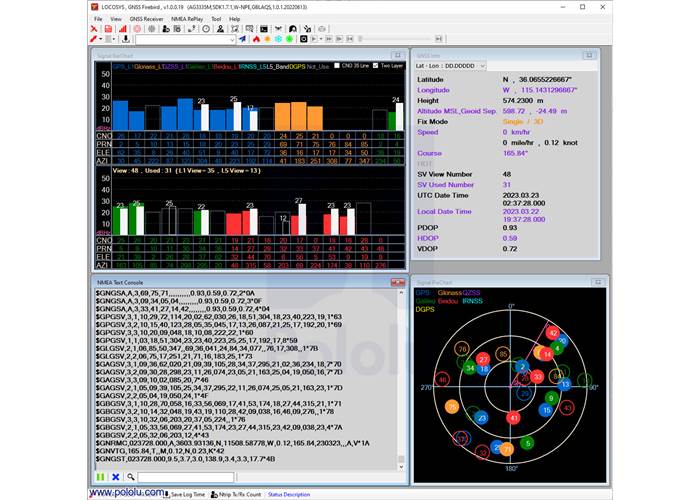The image size is (700, 500).
Task: Click the Ntrip Tx/Rx Count status item
Action: tap(237, 494)
